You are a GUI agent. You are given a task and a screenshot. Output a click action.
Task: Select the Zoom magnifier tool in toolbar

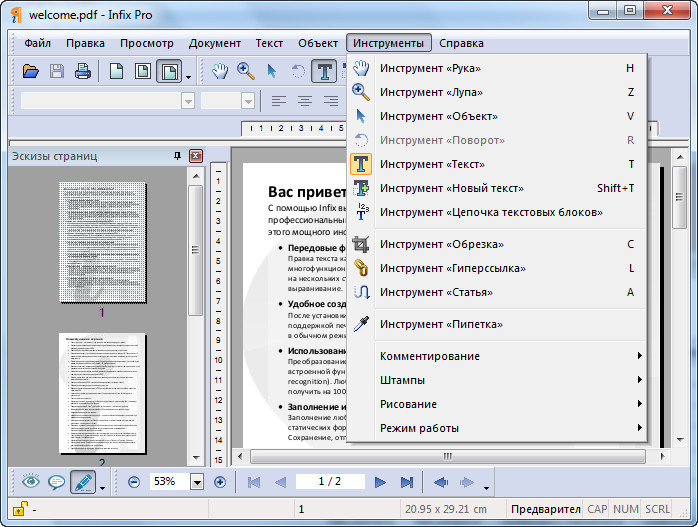[x=245, y=71]
